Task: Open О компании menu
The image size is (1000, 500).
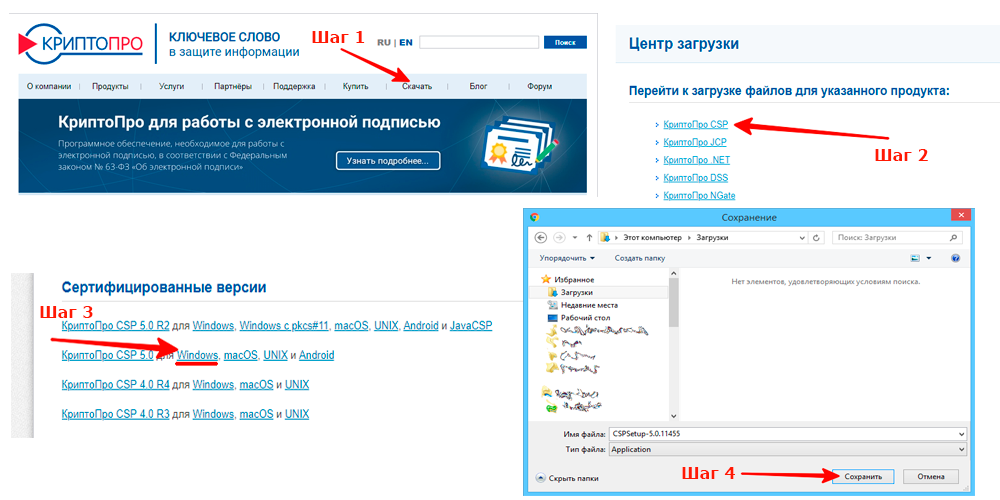Action: 49,86
